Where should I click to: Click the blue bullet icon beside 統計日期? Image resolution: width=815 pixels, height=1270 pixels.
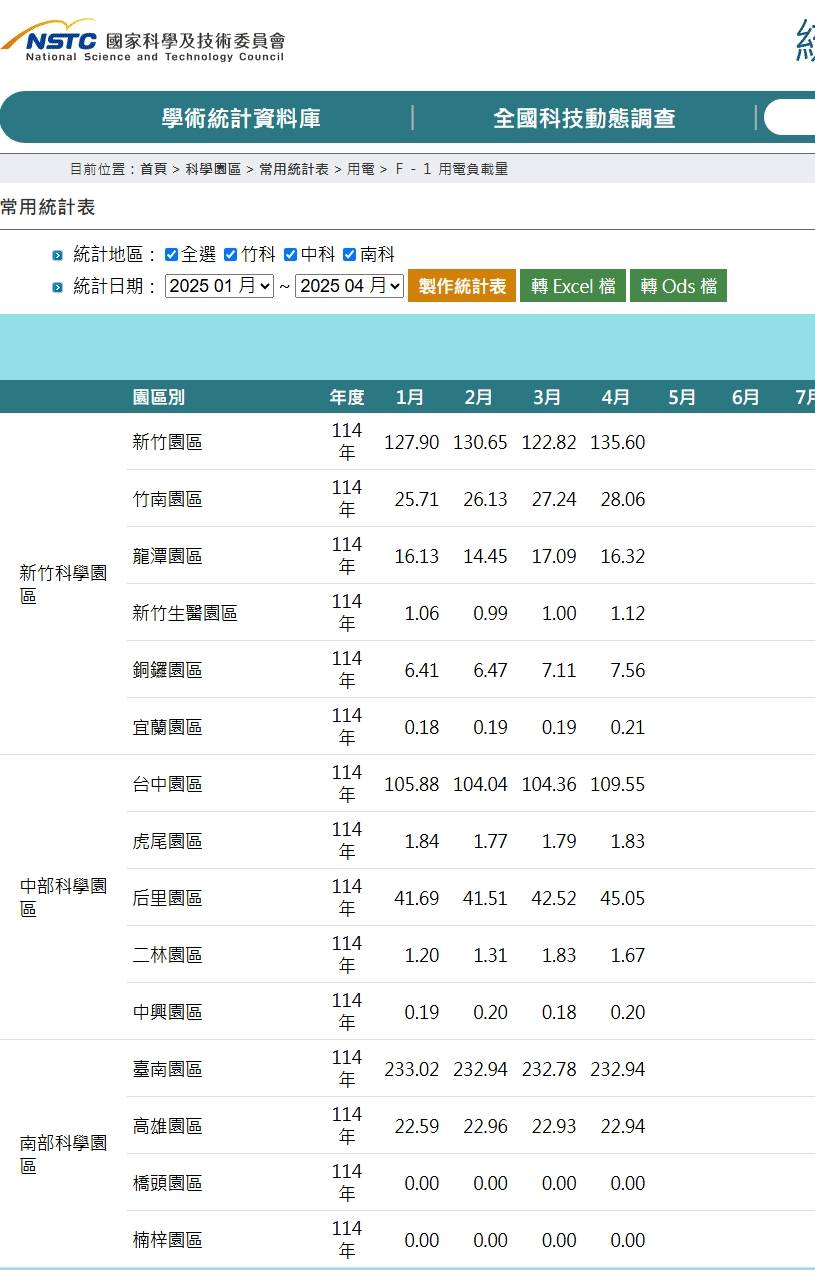(x=58, y=288)
